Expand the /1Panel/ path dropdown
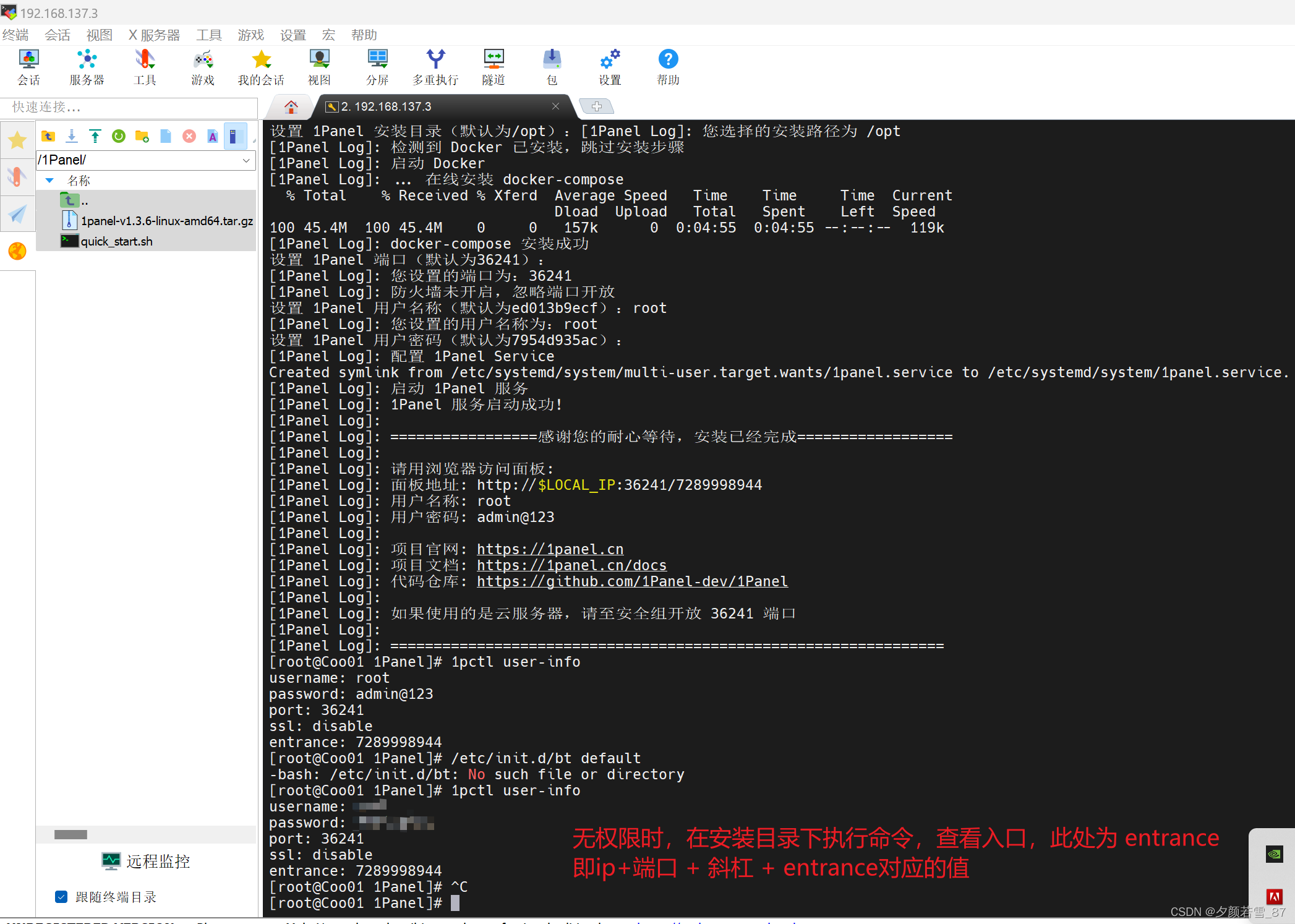Viewport: 1295px width, 924px height. (246, 160)
